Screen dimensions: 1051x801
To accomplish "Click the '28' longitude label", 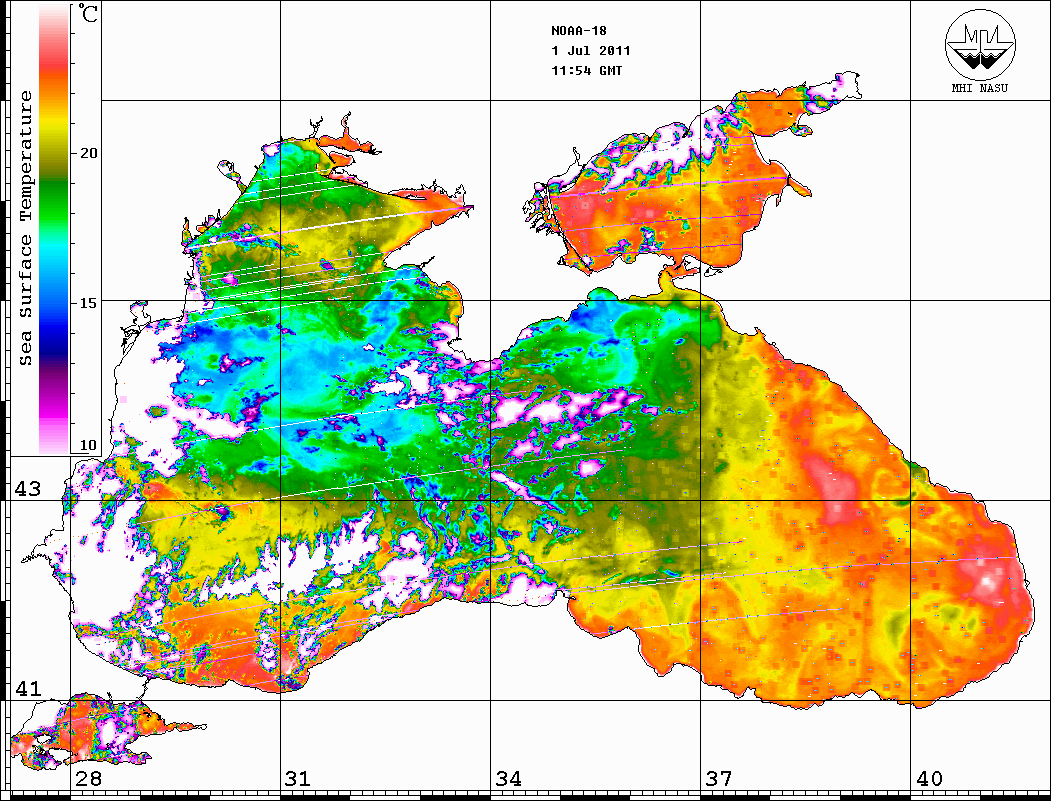I will pos(88,779).
